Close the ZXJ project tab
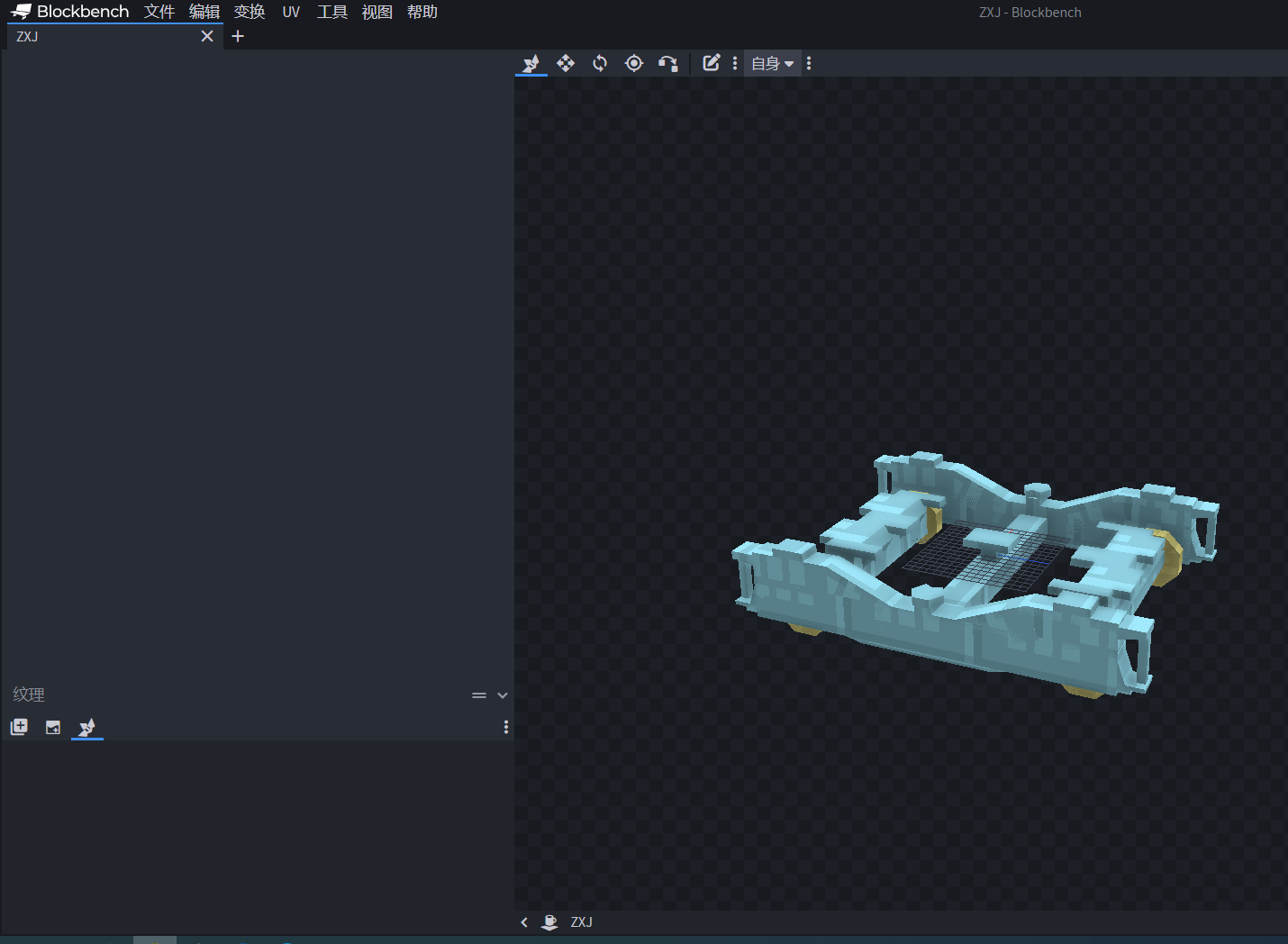The height and width of the screenshot is (944, 1288). [207, 36]
